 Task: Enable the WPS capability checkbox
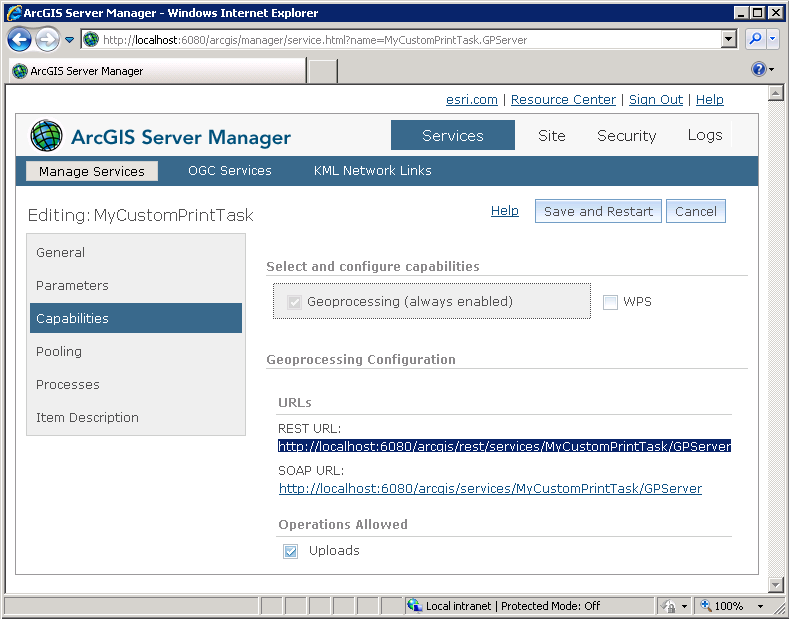[610, 302]
